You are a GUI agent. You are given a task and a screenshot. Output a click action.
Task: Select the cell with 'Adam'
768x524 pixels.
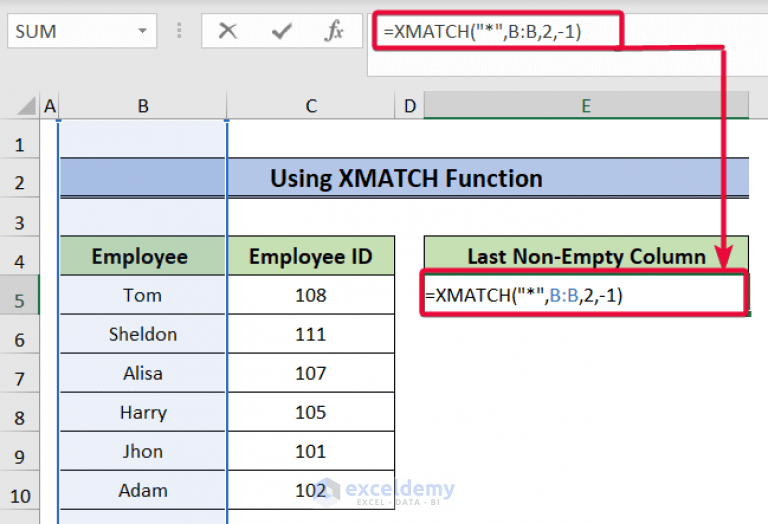(x=143, y=490)
